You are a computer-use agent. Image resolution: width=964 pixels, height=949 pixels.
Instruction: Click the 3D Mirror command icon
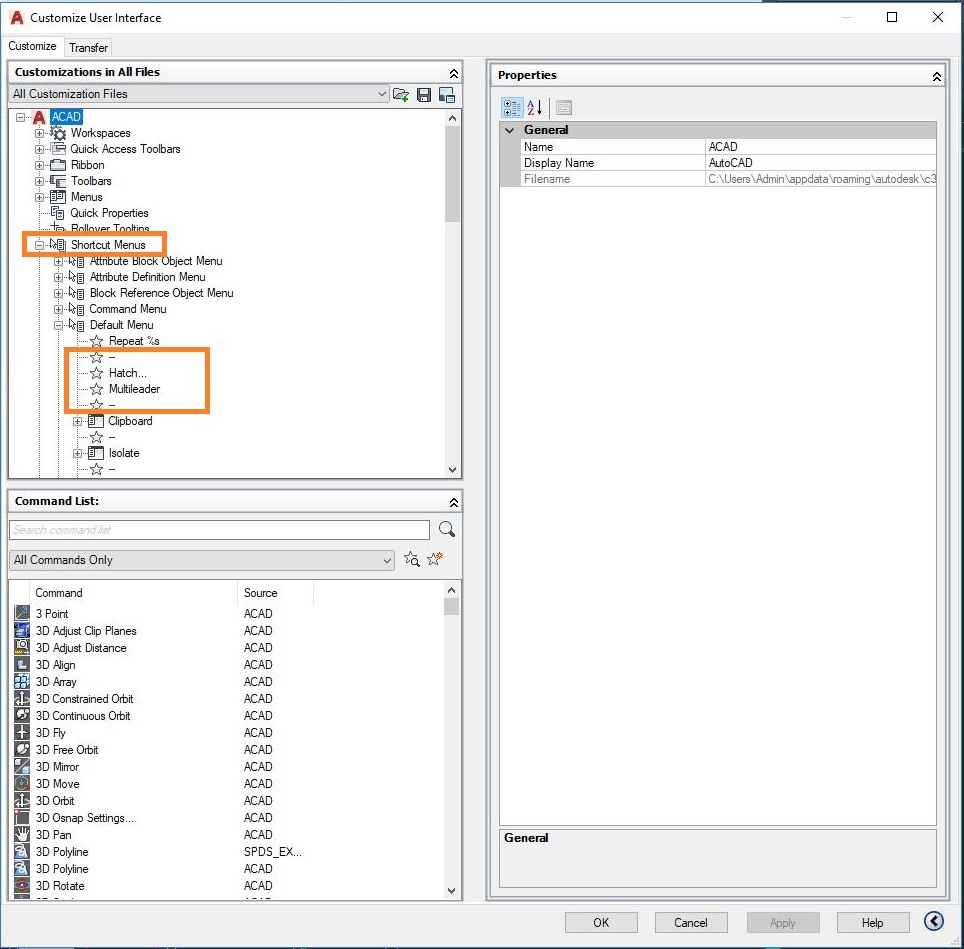(22, 766)
